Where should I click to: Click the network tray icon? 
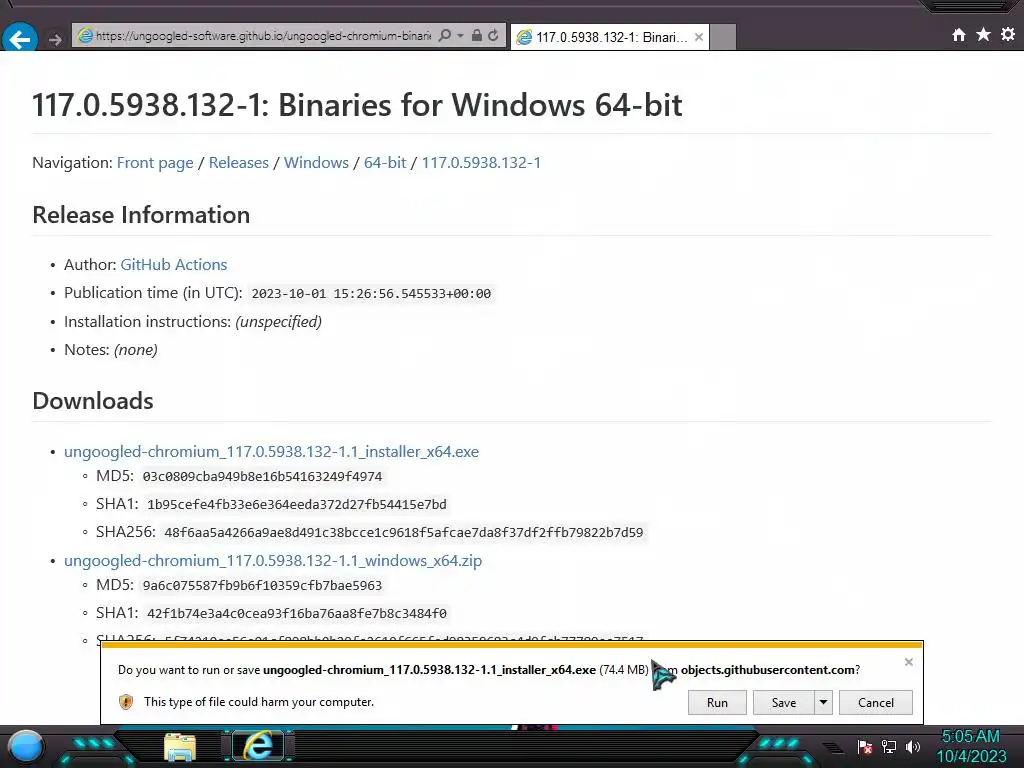(x=889, y=746)
